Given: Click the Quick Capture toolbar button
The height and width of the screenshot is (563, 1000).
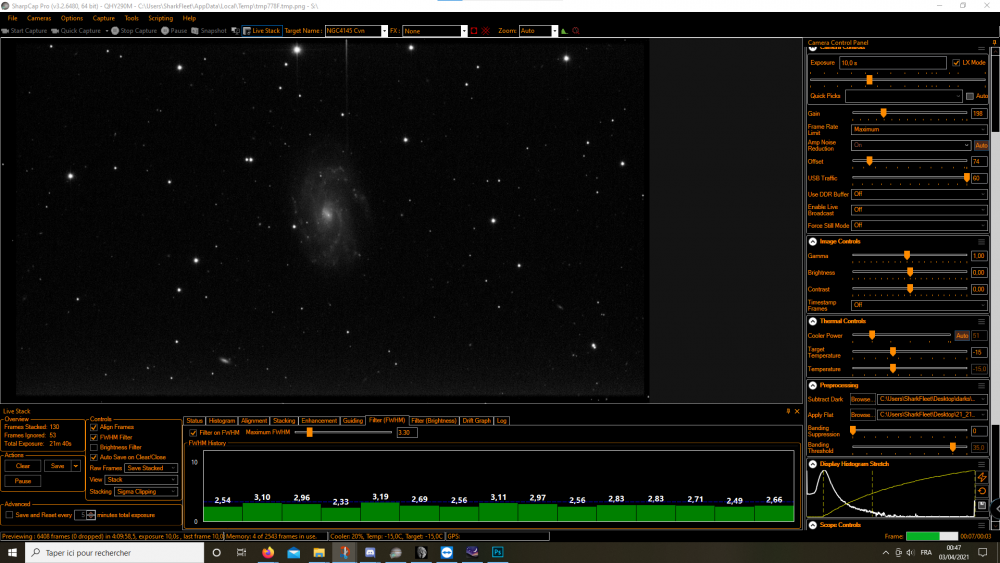Looking at the screenshot, I should 76,31.
